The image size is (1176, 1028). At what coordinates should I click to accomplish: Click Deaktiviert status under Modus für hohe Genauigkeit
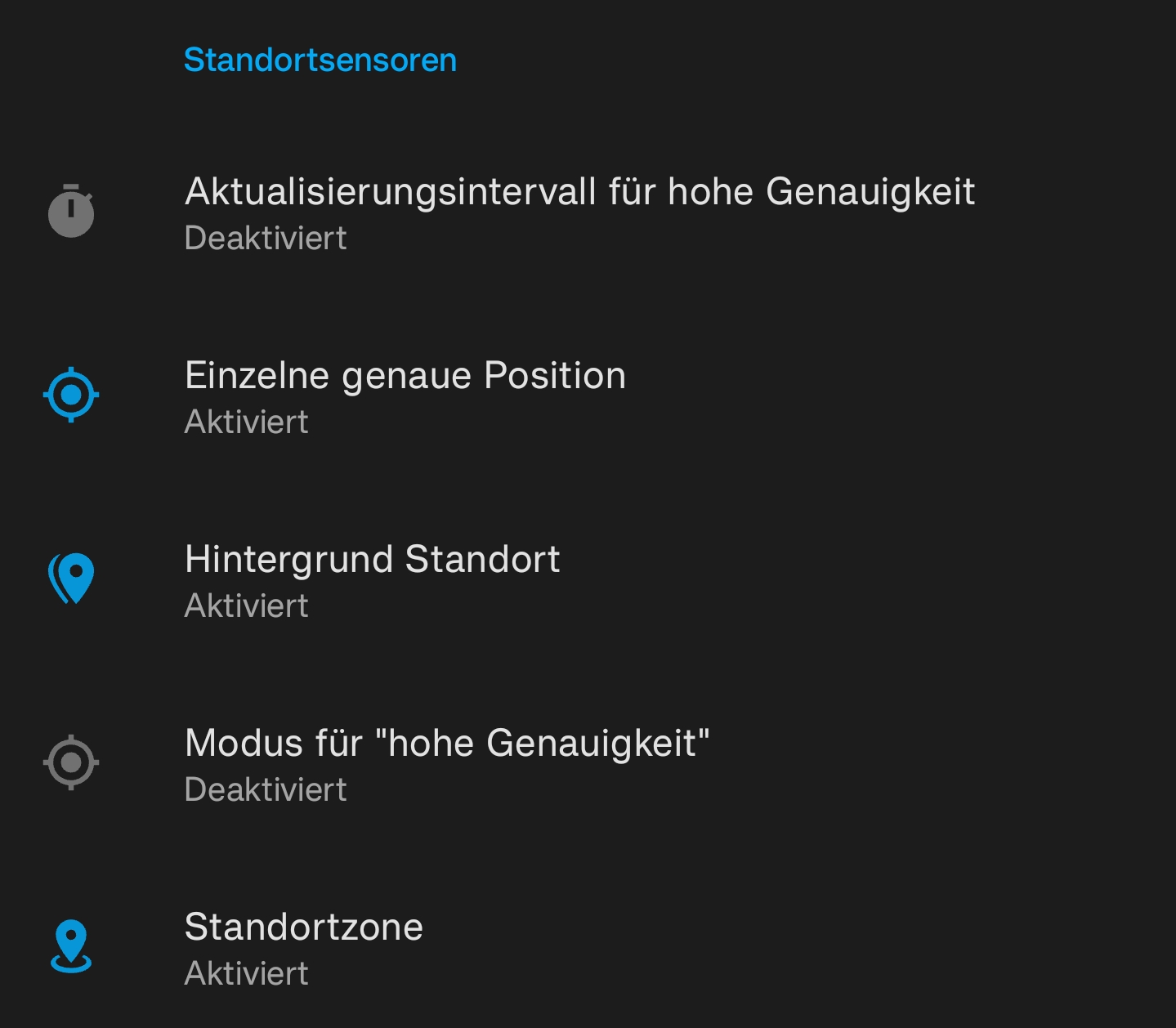coord(266,789)
